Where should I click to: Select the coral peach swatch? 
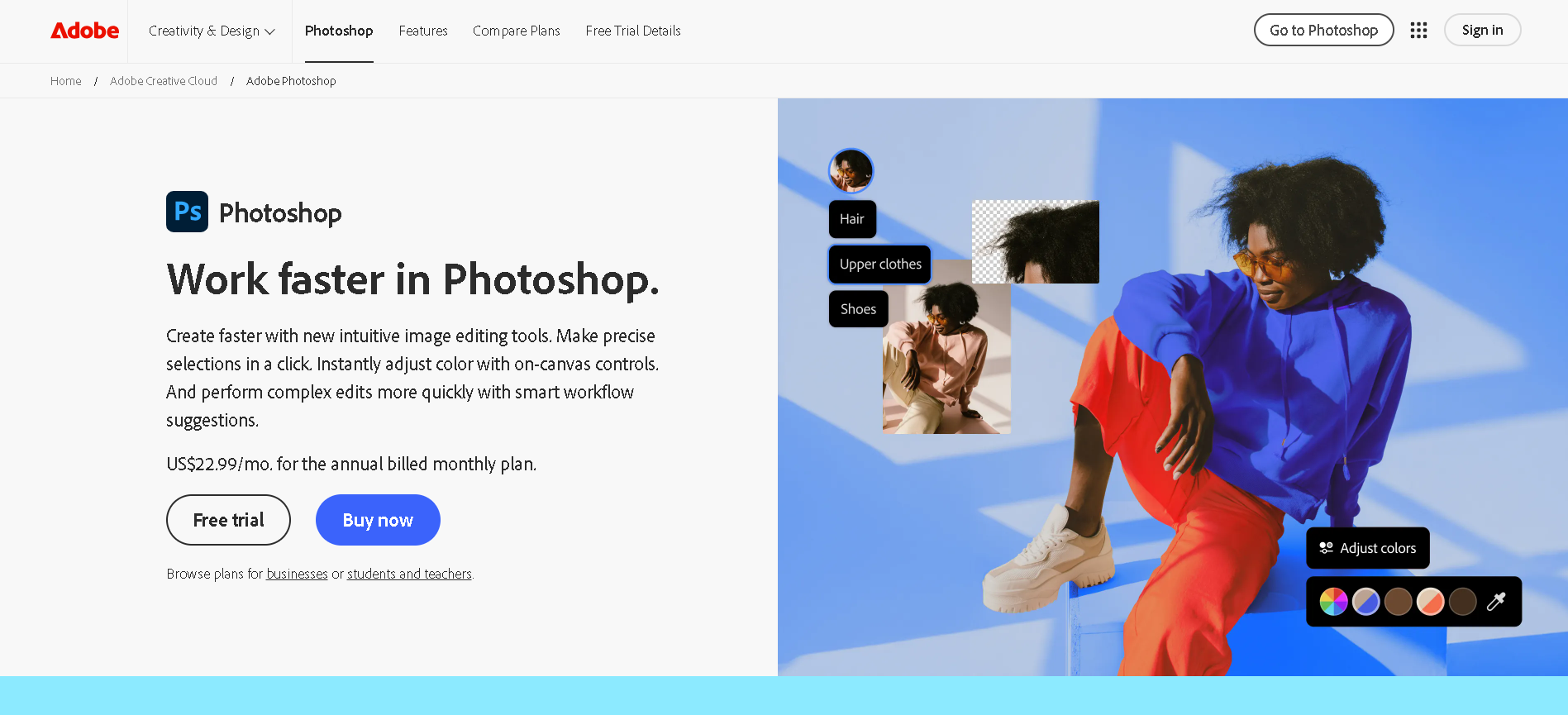pos(1430,602)
